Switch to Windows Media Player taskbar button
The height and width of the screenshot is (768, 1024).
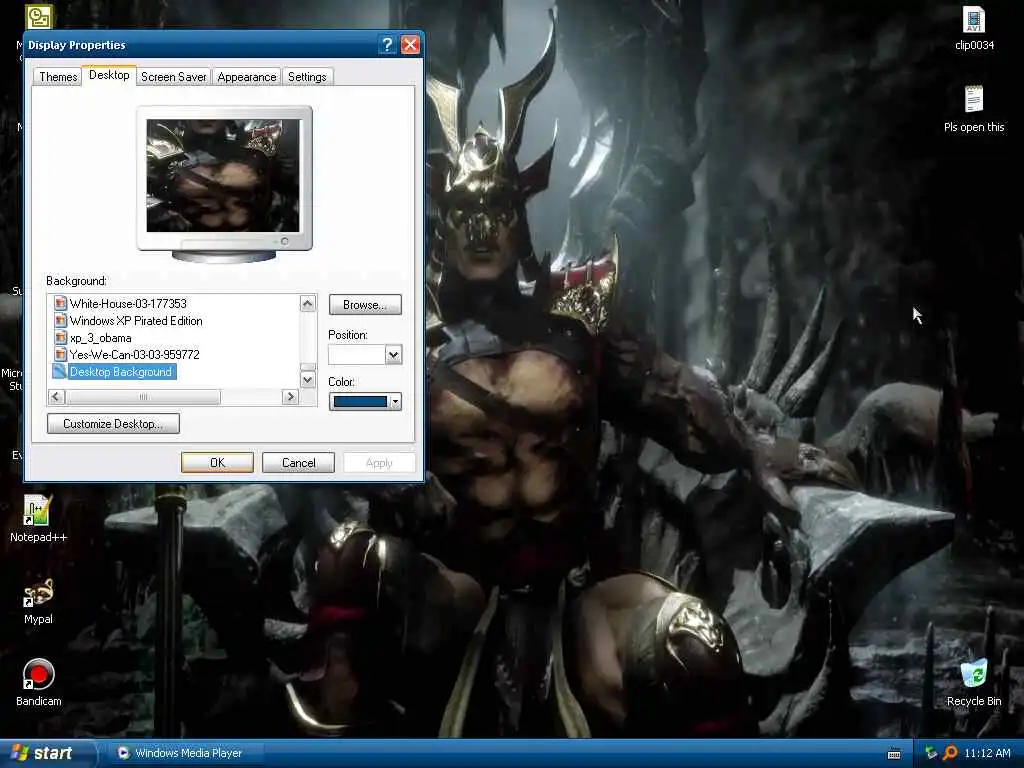click(x=187, y=753)
